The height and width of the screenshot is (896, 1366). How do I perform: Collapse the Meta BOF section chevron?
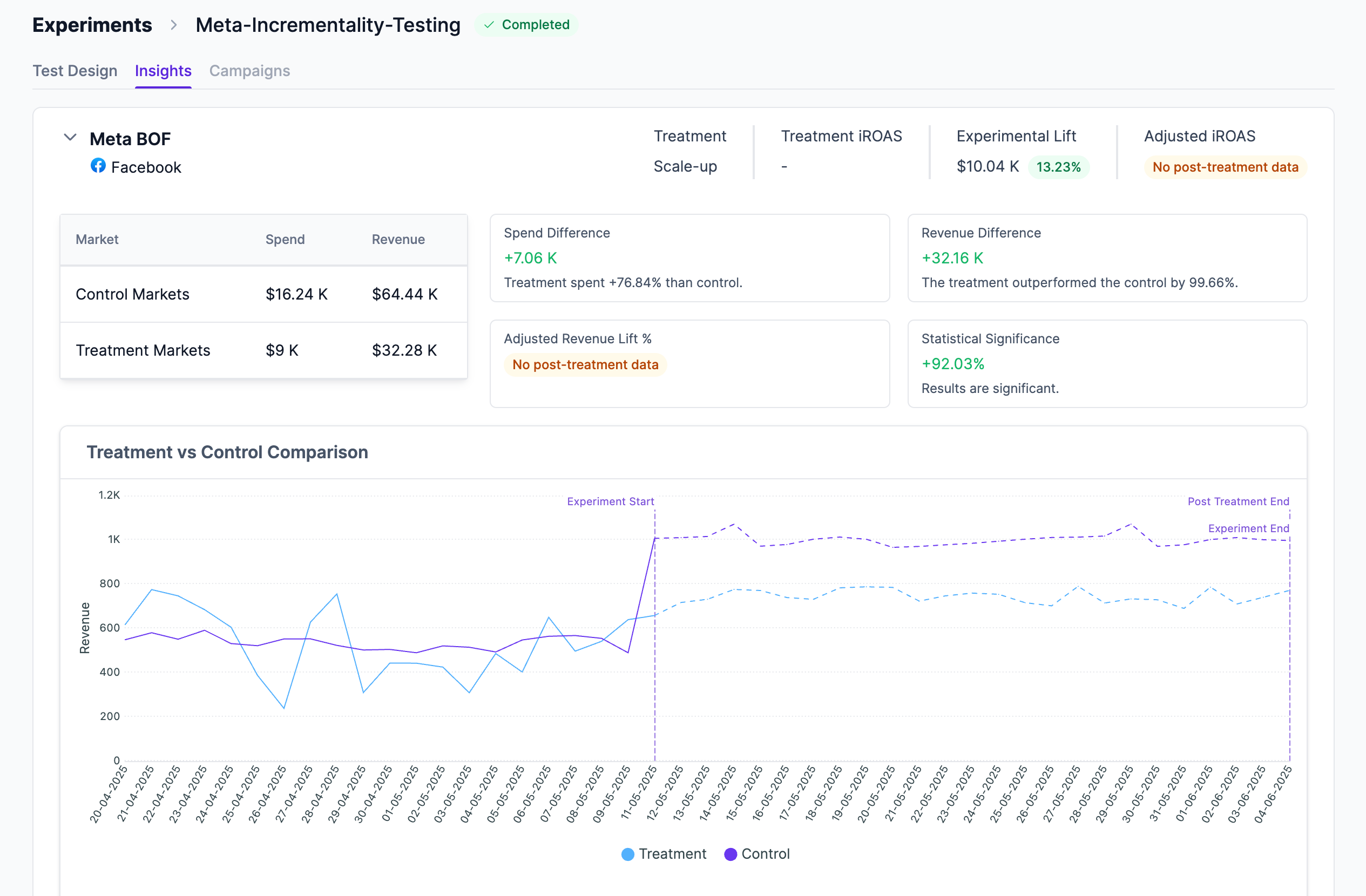(70, 138)
